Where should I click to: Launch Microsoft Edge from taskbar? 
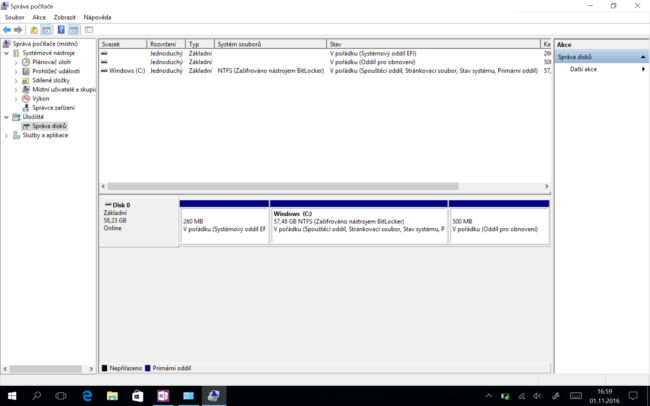pyautogui.click(x=87, y=396)
